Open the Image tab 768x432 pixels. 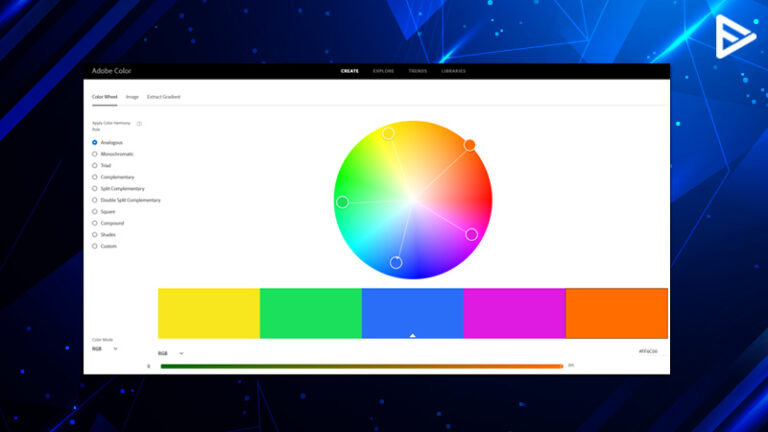coord(132,97)
